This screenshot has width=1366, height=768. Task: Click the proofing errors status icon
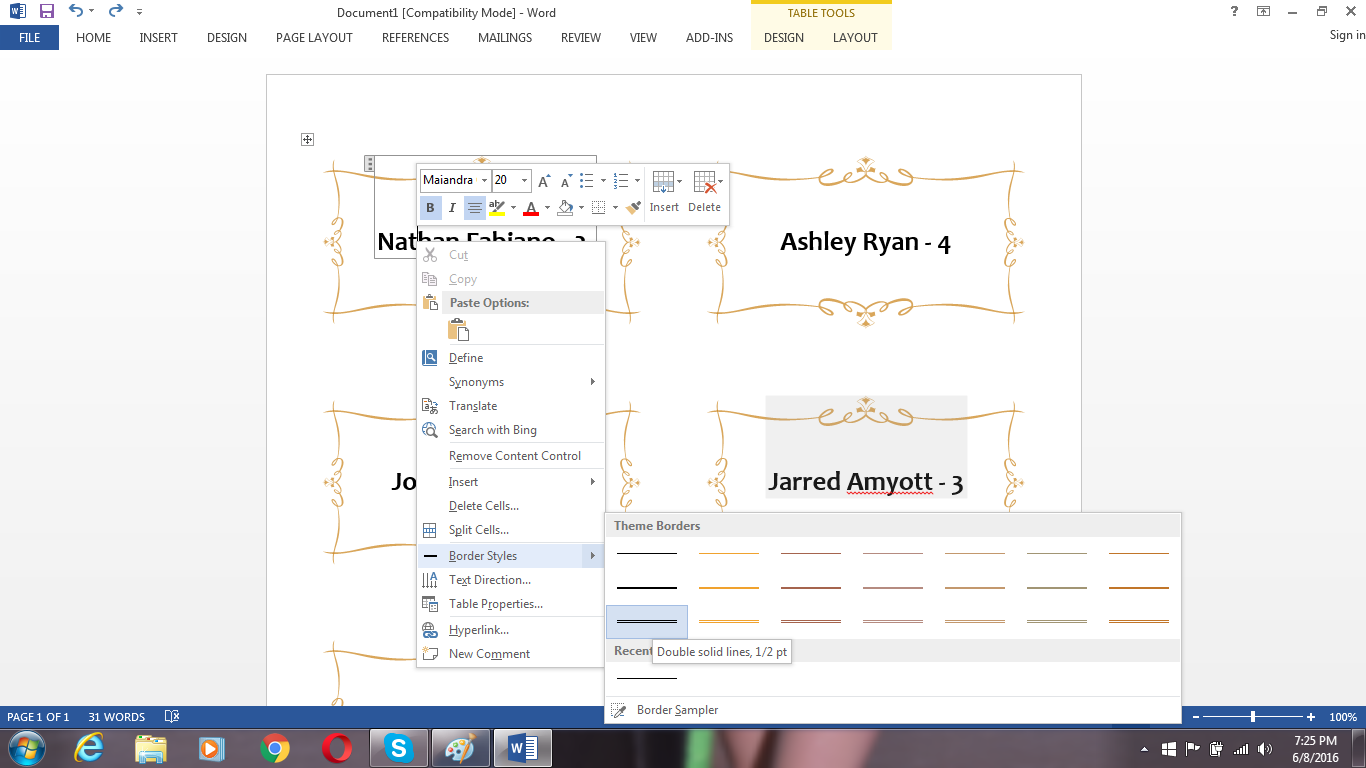point(172,717)
